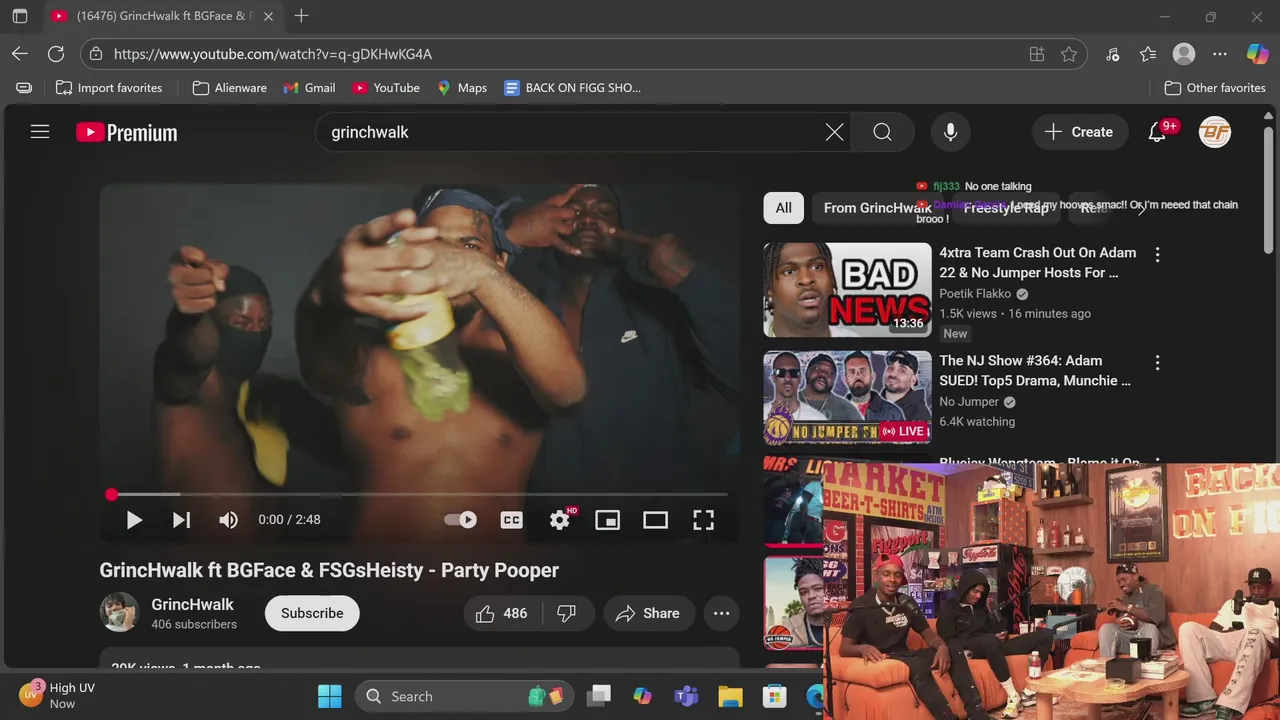The height and width of the screenshot is (720, 1280).
Task: Open the BACK ON FIGG SHO bookmark
Action: tap(572, 88)
